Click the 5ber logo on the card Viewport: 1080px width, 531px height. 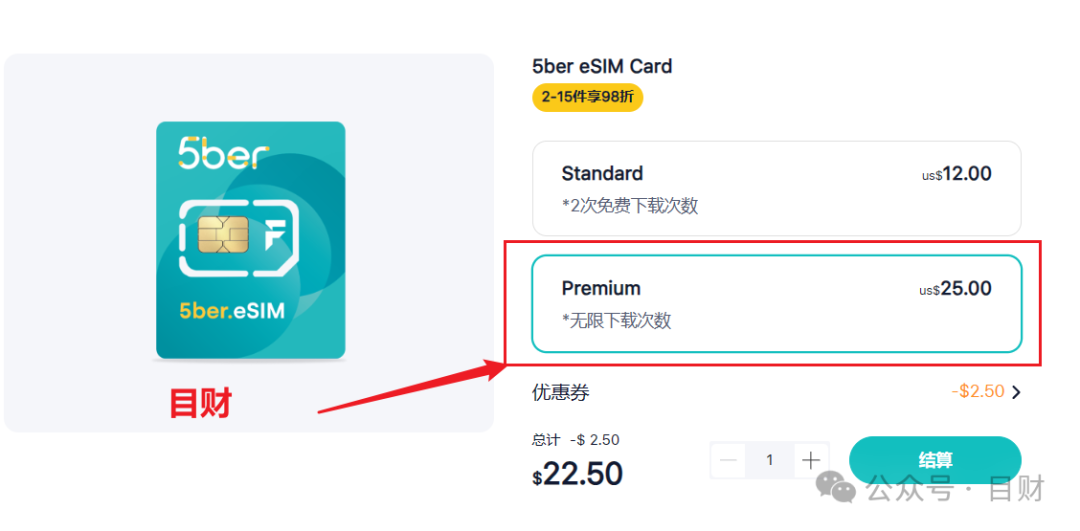223,154
